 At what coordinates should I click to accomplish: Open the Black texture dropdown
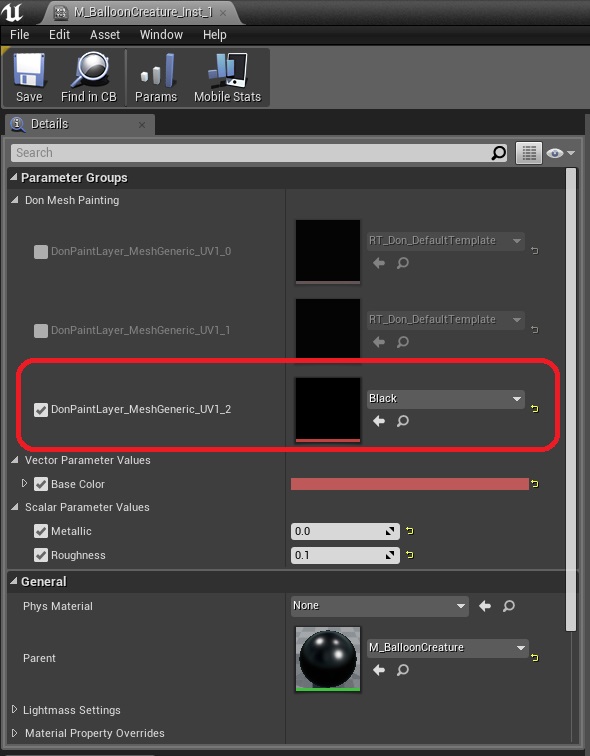point(446,399)
